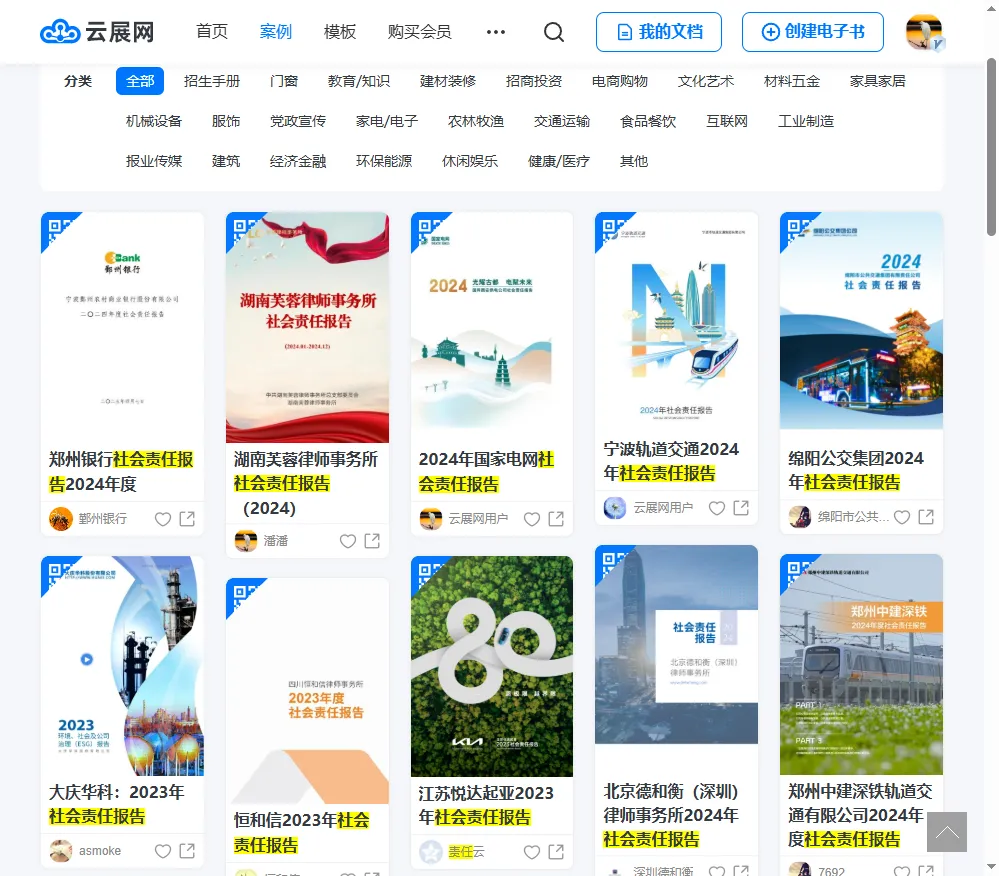The image size is (999, 876).
Task: Like the 2024年国家电网 report
Action: click(x=532, y=519)
